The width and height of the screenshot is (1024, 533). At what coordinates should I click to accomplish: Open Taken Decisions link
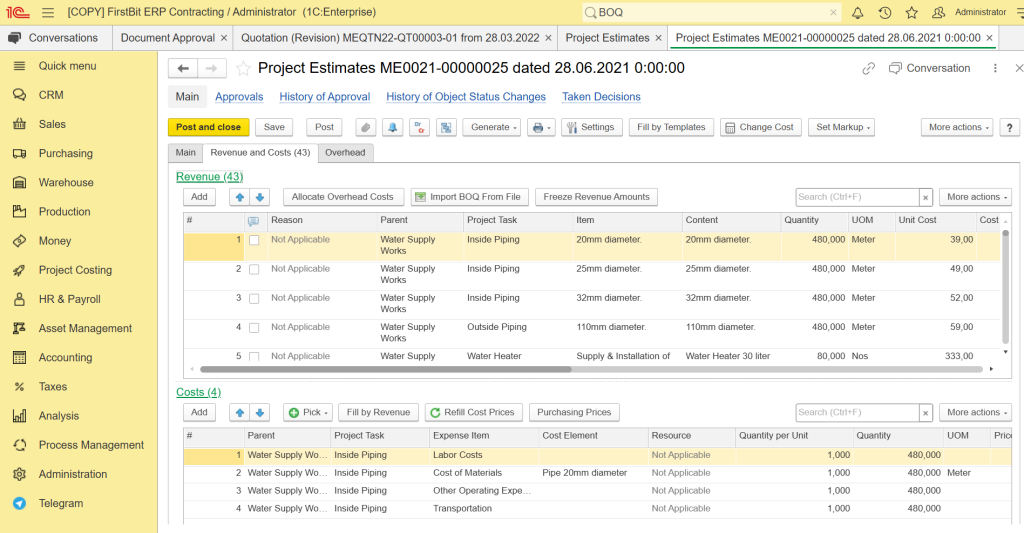(601, 97)
